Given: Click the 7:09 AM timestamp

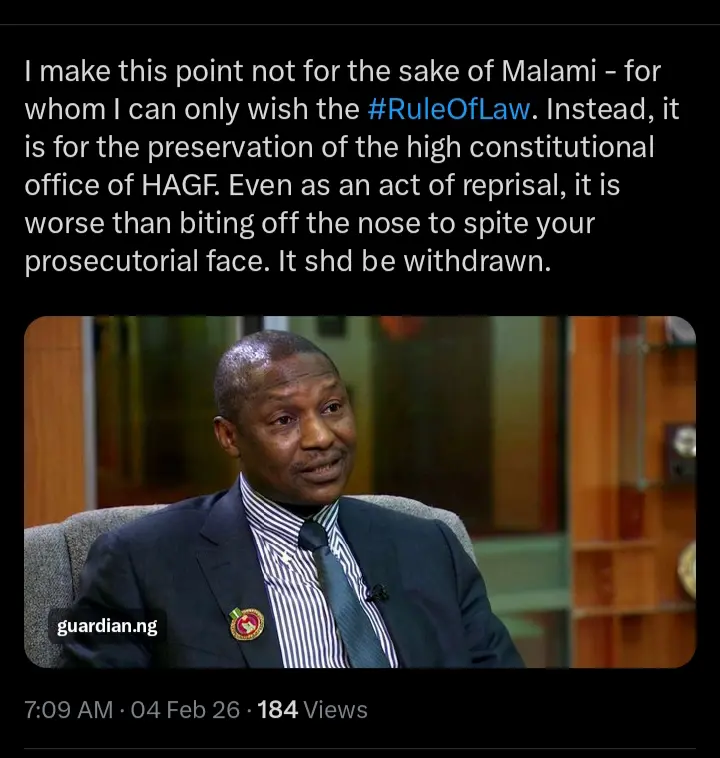Looking at the screenshot, I should point(68,710).
